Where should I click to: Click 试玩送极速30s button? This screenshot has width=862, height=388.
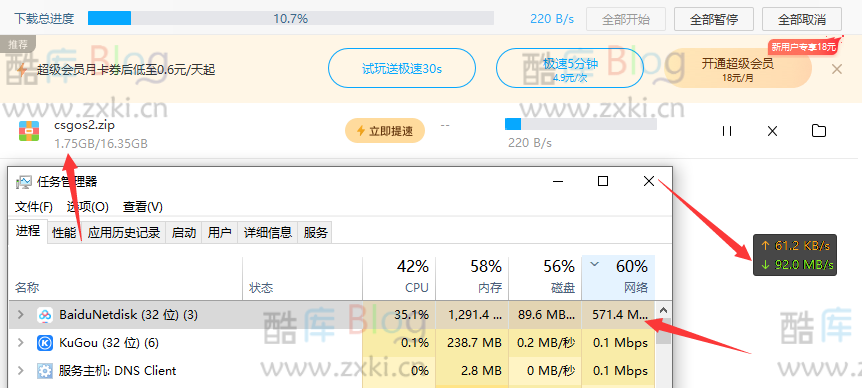pos(402,68)
